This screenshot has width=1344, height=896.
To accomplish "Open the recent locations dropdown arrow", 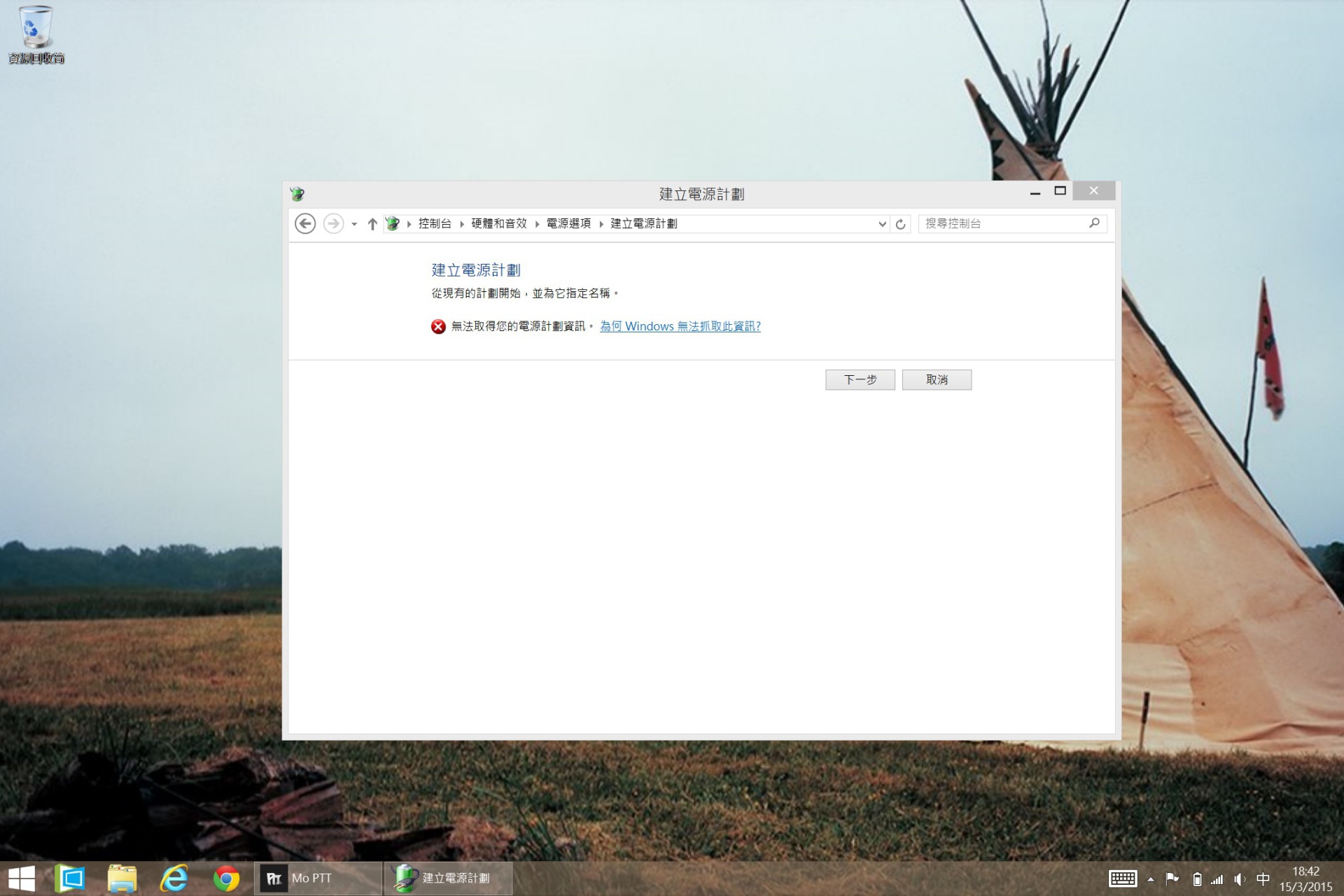I will pyautogui.click(x=354, y=224).
